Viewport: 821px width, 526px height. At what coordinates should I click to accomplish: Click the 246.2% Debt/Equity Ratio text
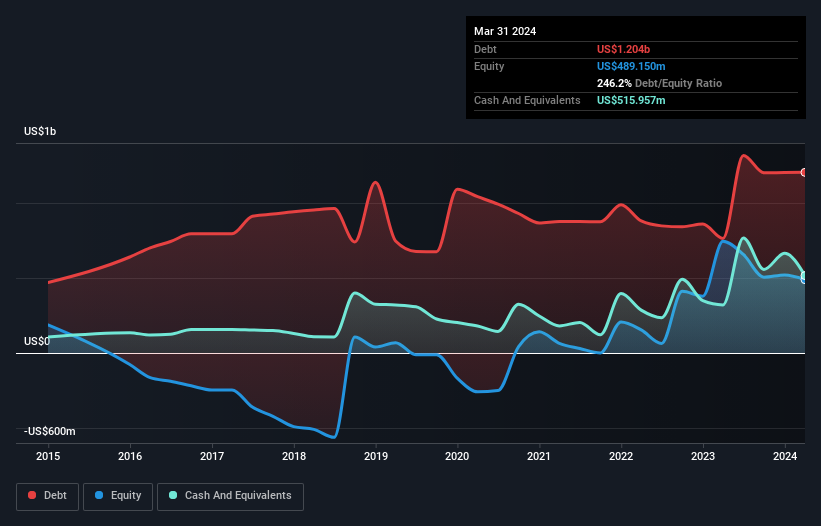point(659,83)
